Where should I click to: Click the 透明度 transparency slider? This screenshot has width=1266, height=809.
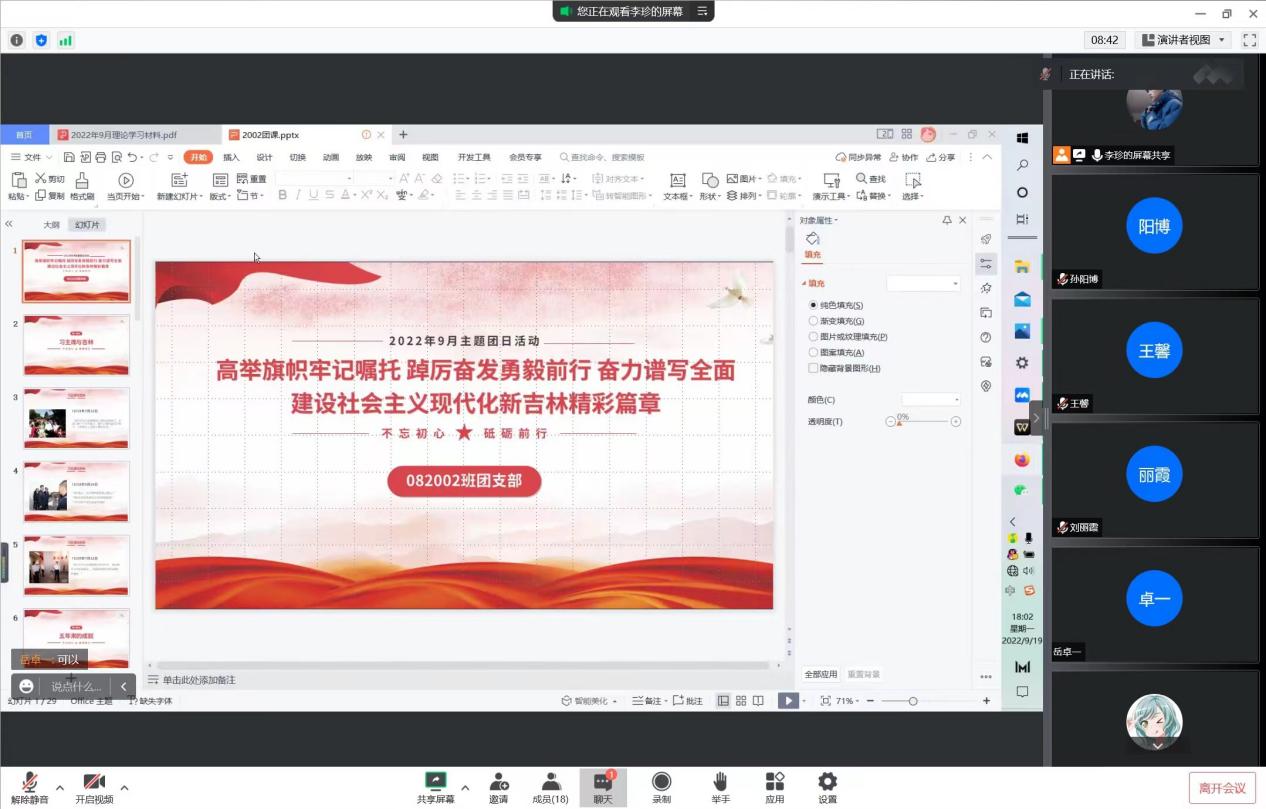pyautogui.click(x=923, y=422)
